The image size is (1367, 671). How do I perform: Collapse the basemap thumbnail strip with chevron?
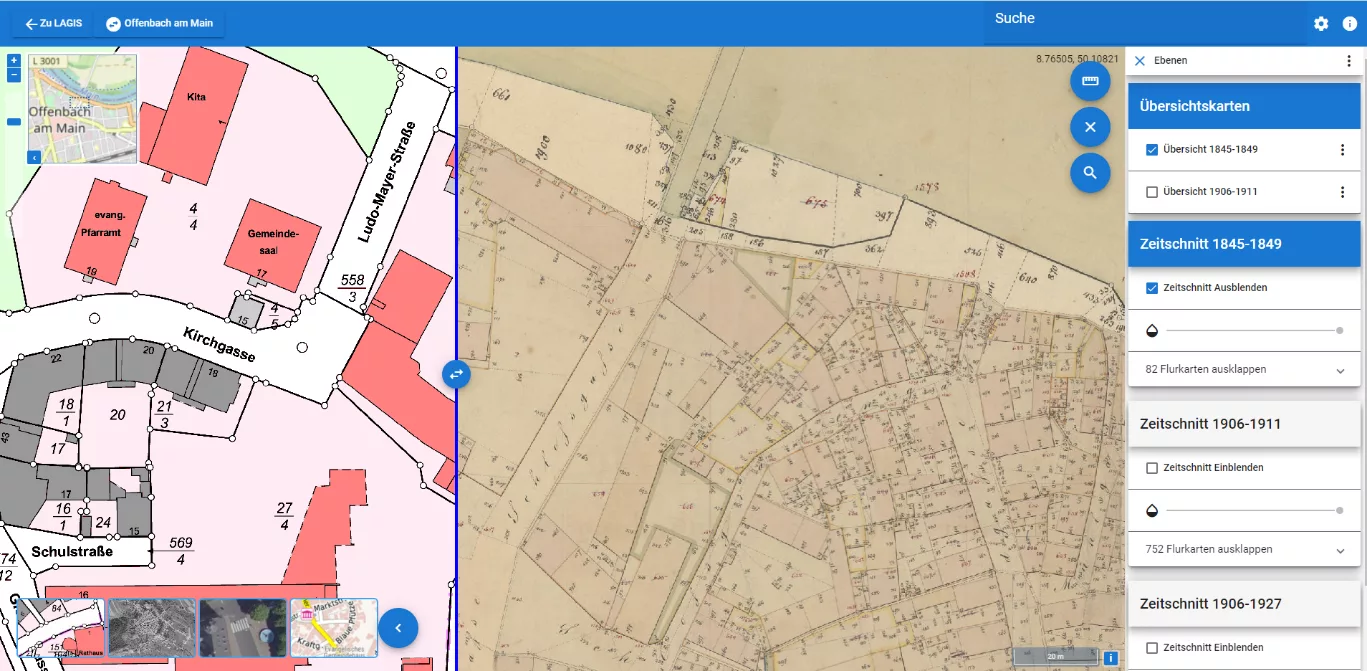(398, 628)
